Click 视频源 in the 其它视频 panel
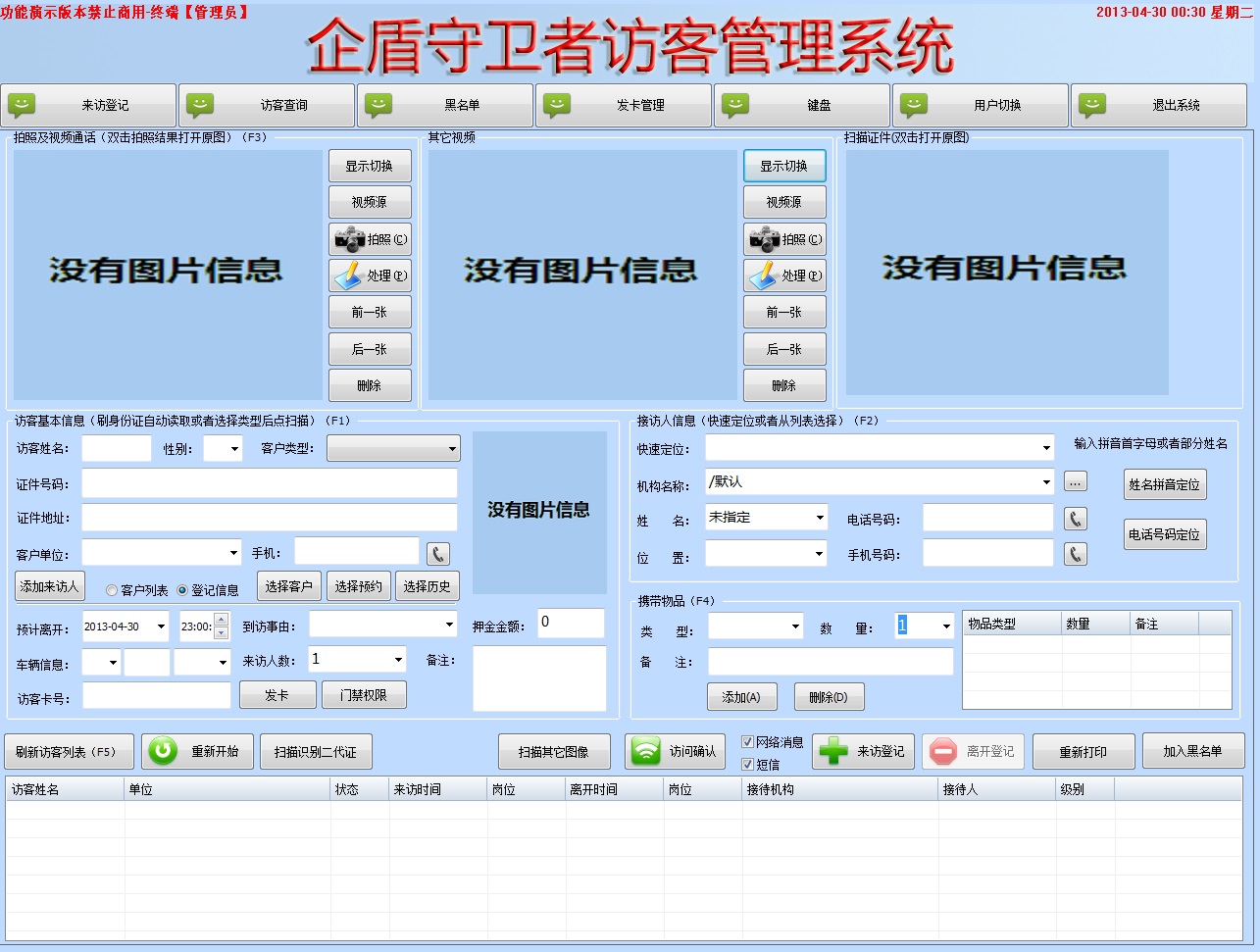 coord(784,202)
